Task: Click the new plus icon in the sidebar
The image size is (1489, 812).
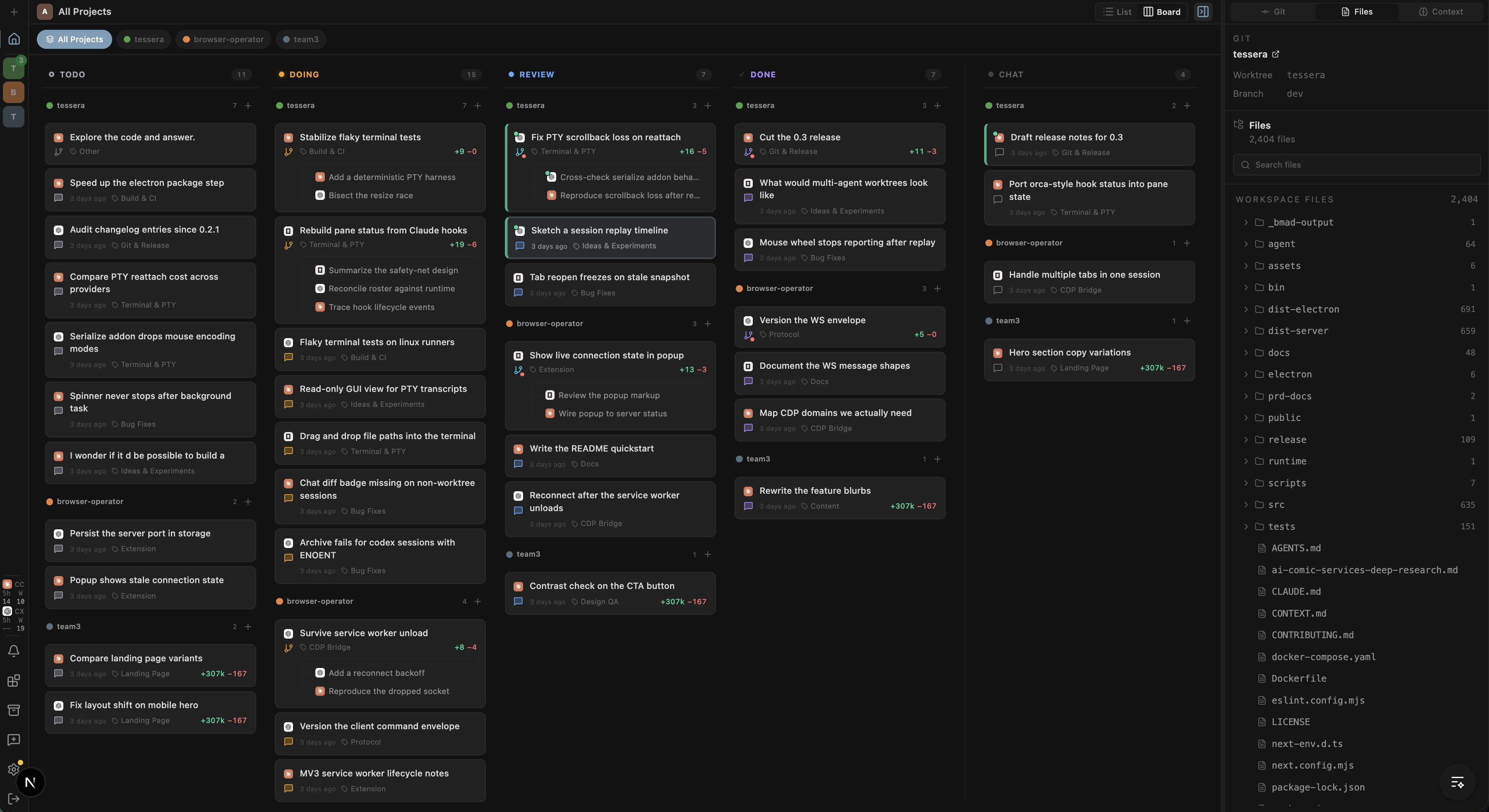Action: point(14,12)
